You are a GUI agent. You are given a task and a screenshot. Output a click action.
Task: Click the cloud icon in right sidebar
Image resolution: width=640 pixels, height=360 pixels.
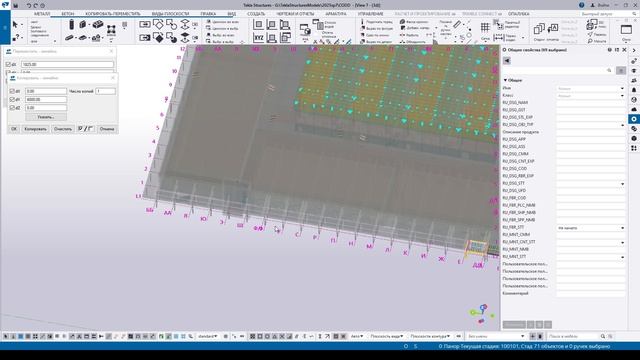pyautogui.click(x=634, y=109)
